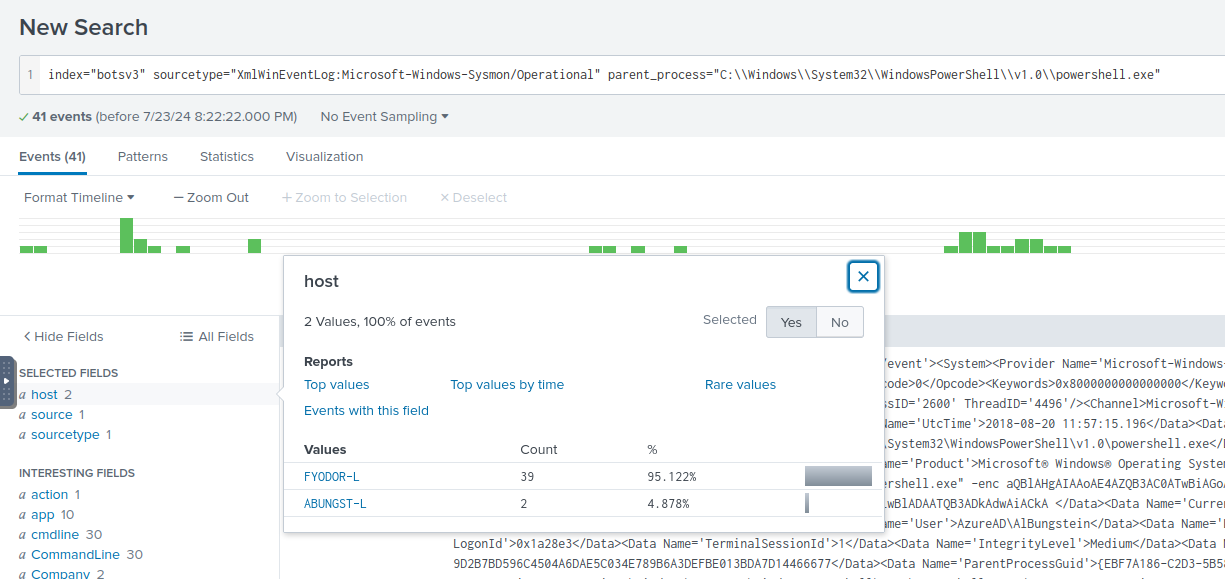The width and height of the screenshot is (1225, 579).
Task: Click the Rare values link
Action: pos(740,385)
